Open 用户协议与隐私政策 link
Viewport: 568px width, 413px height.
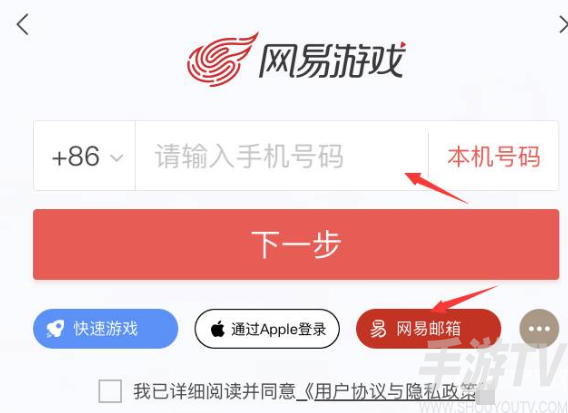pyautogui.click(x=393, y=392)
